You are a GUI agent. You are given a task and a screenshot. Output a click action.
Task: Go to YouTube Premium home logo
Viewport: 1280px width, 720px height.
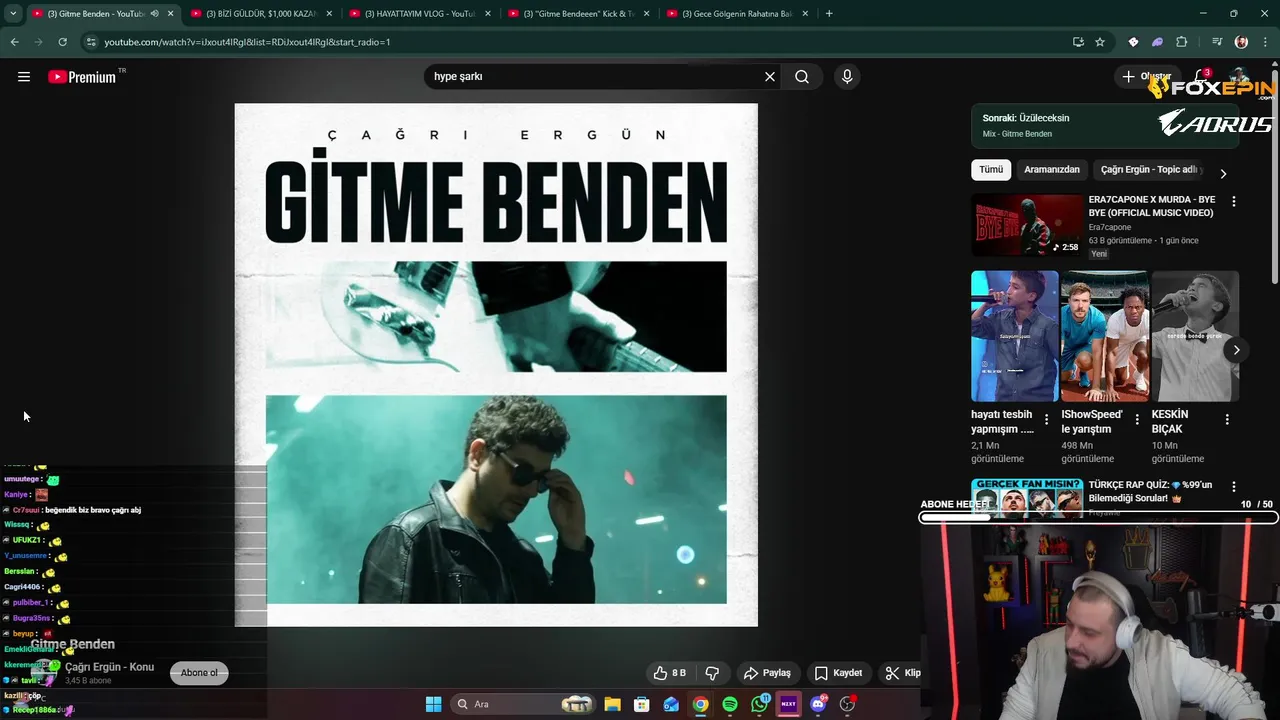[82, 77]
